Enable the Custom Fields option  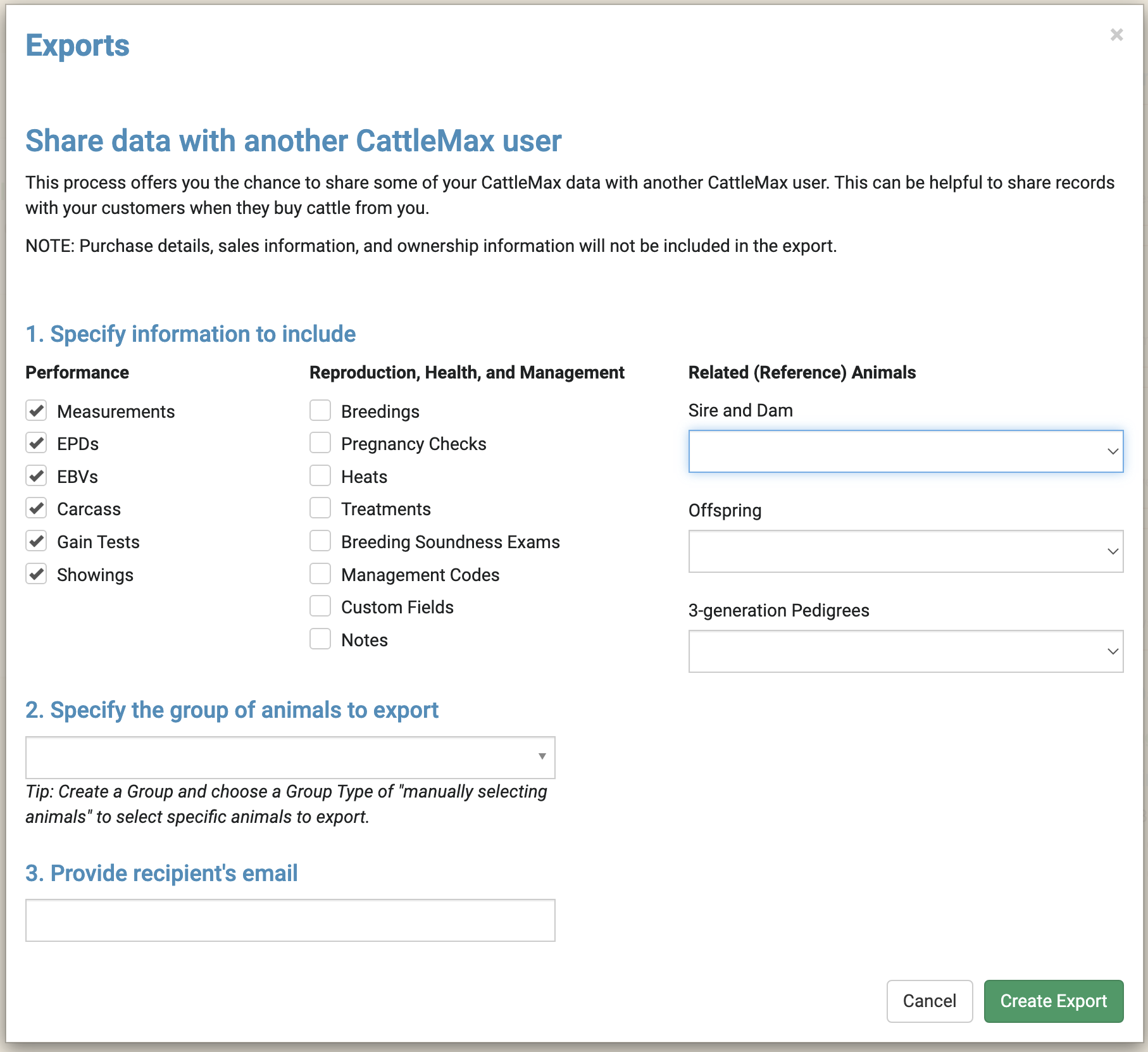click(320, 606)
